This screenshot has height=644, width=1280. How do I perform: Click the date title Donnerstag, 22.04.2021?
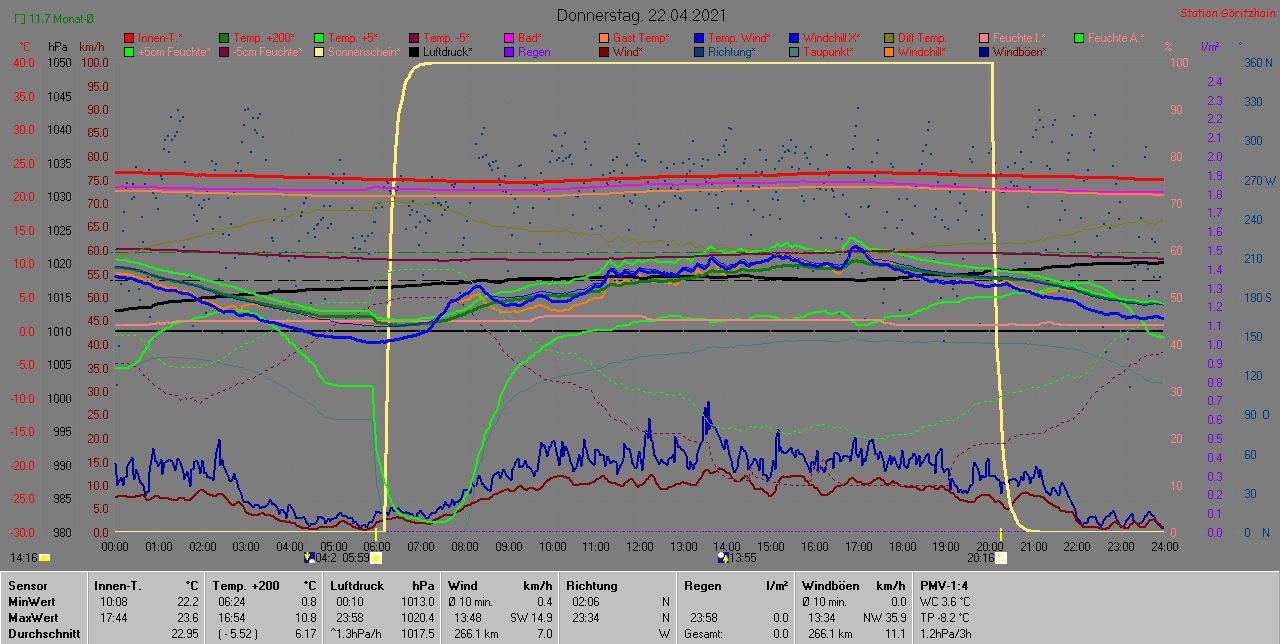[641, 15]
